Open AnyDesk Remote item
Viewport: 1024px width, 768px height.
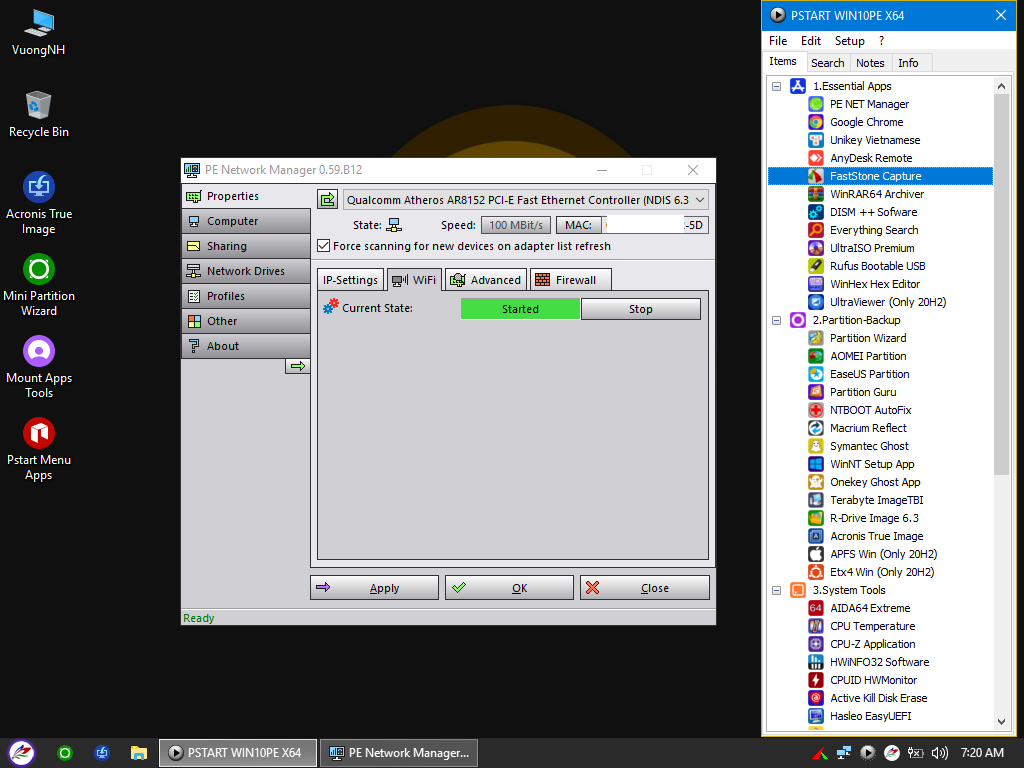pos(871,158)
